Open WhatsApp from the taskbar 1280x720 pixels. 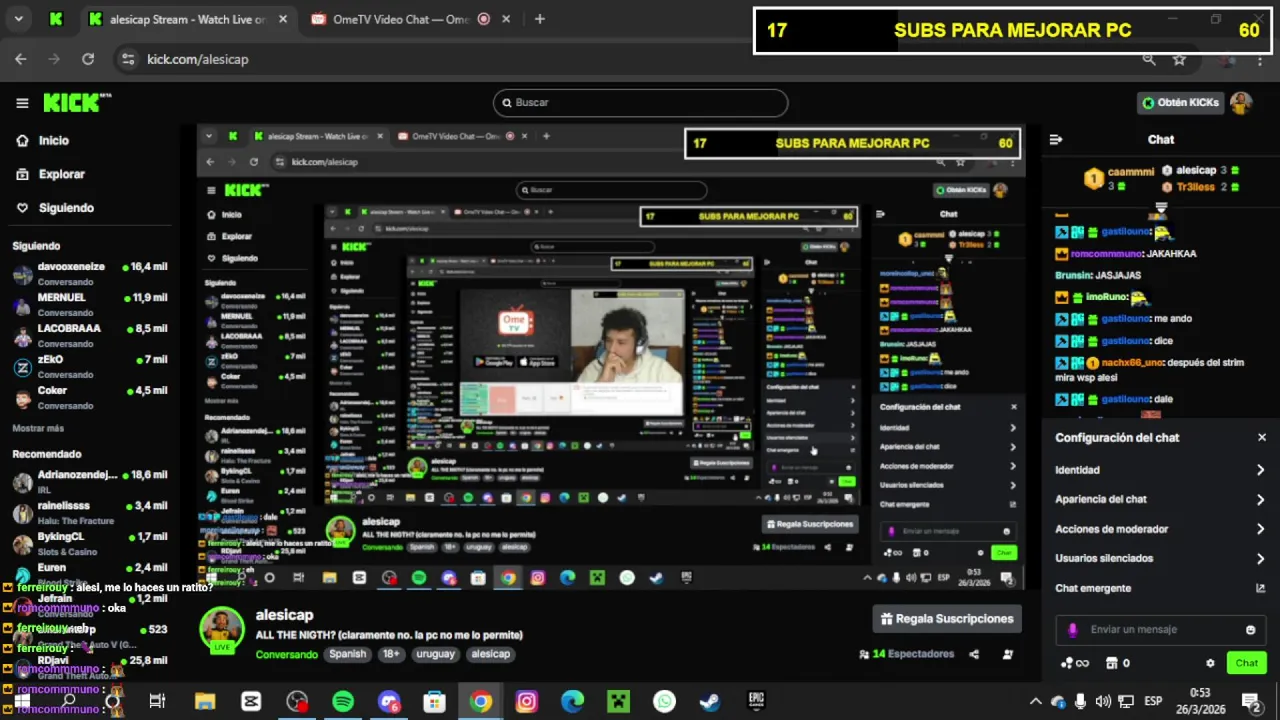click(x=664, y=702)
